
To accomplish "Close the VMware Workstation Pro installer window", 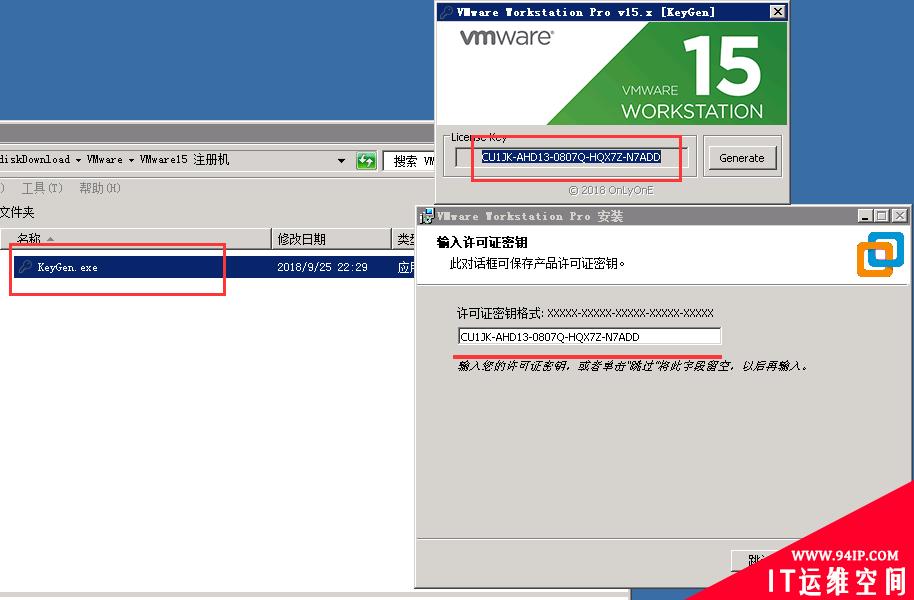I will (899, 216).
